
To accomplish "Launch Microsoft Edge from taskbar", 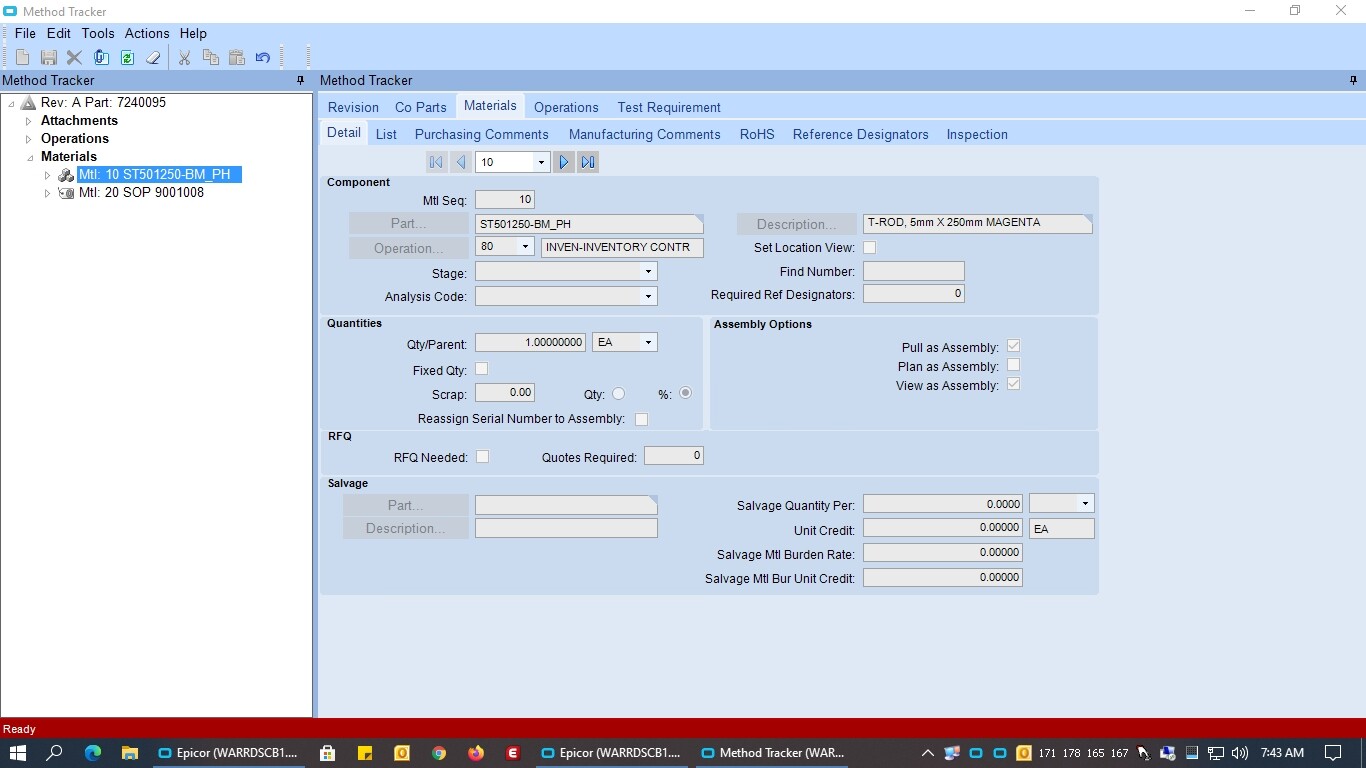I will (93, 753).
